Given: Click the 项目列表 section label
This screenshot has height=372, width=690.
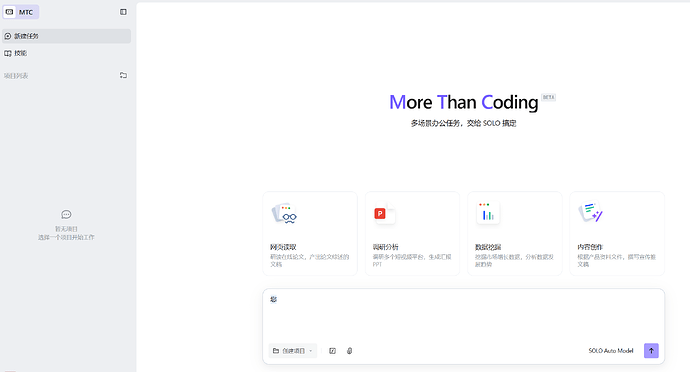Looking at the screenshot, I should pyautogui.click(x=16, y=76).
